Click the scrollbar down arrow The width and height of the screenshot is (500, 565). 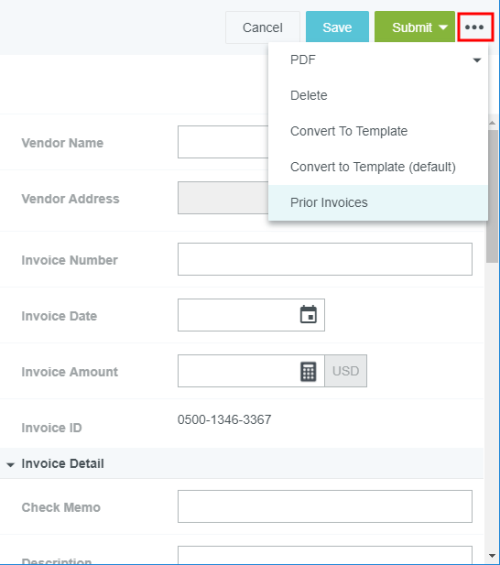pyautogui.click(x=492, y=556)
